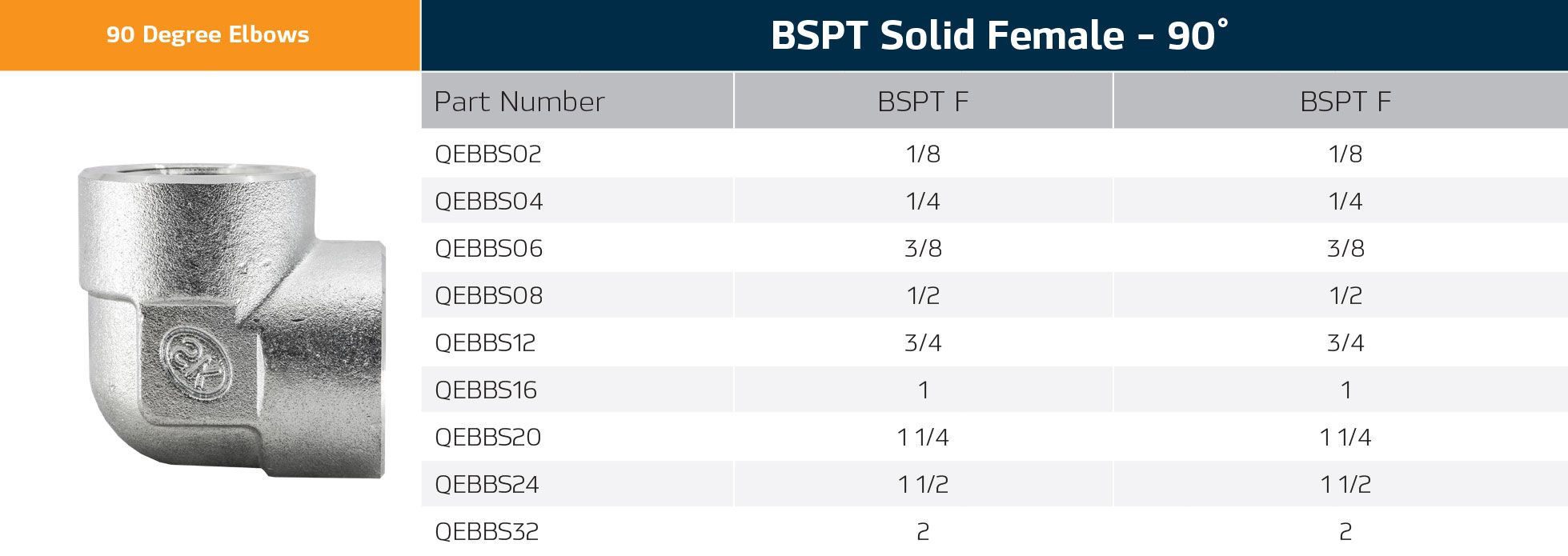1568x556 pixels.
Task: Select the BSPT Solid Female - 90° header
Action: tap(997, 36)
